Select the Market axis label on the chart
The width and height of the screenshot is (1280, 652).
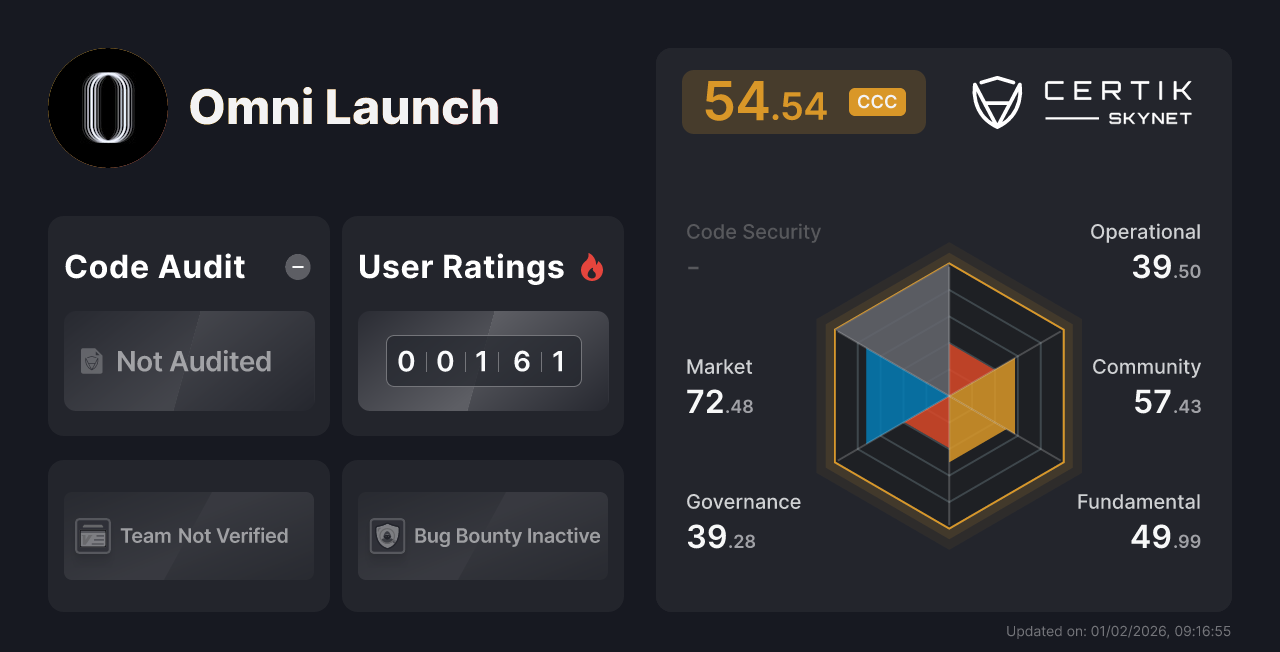click(x=719, y=367)
